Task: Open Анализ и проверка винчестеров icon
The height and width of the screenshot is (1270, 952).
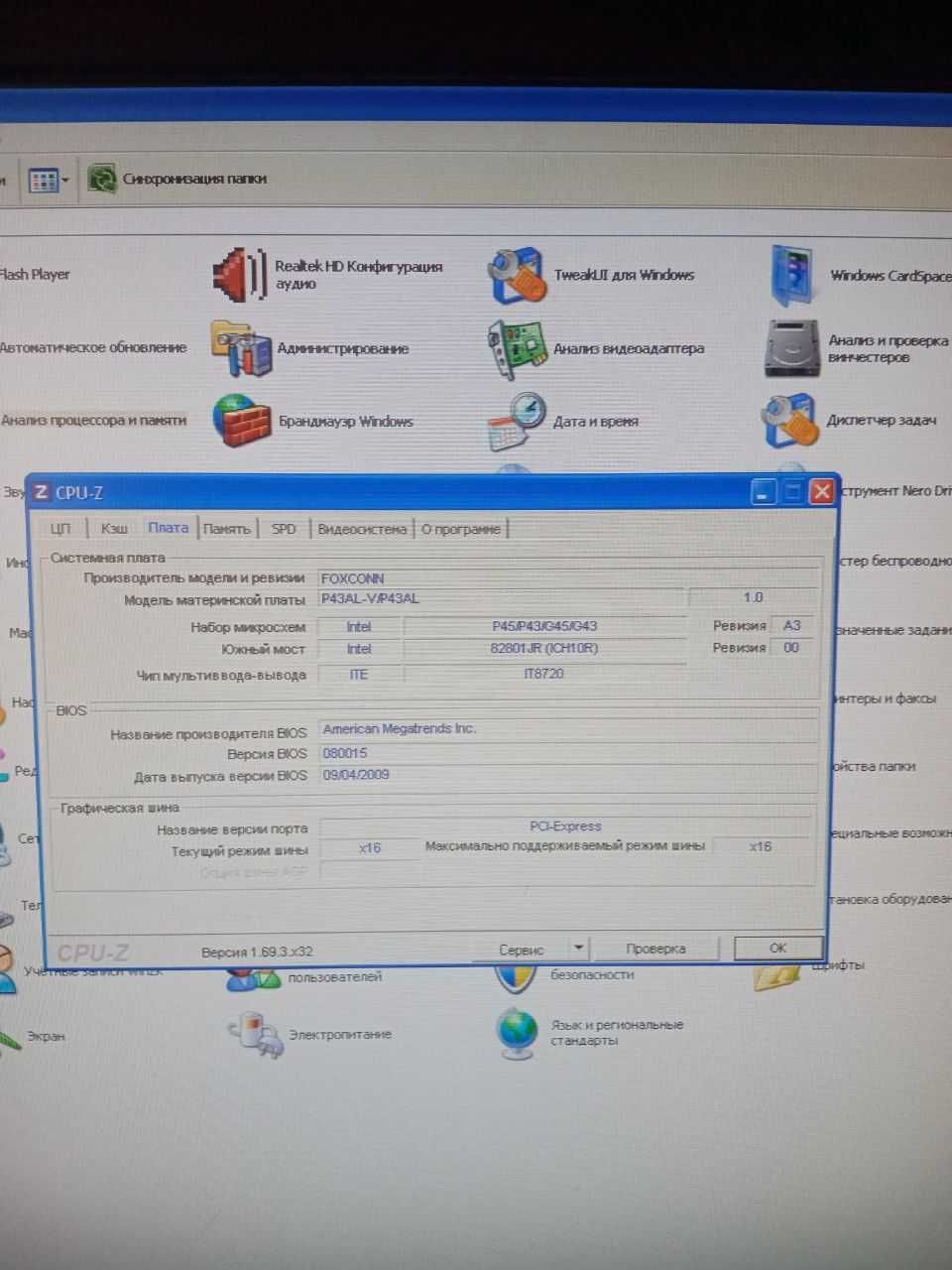Action: [792, 348]
